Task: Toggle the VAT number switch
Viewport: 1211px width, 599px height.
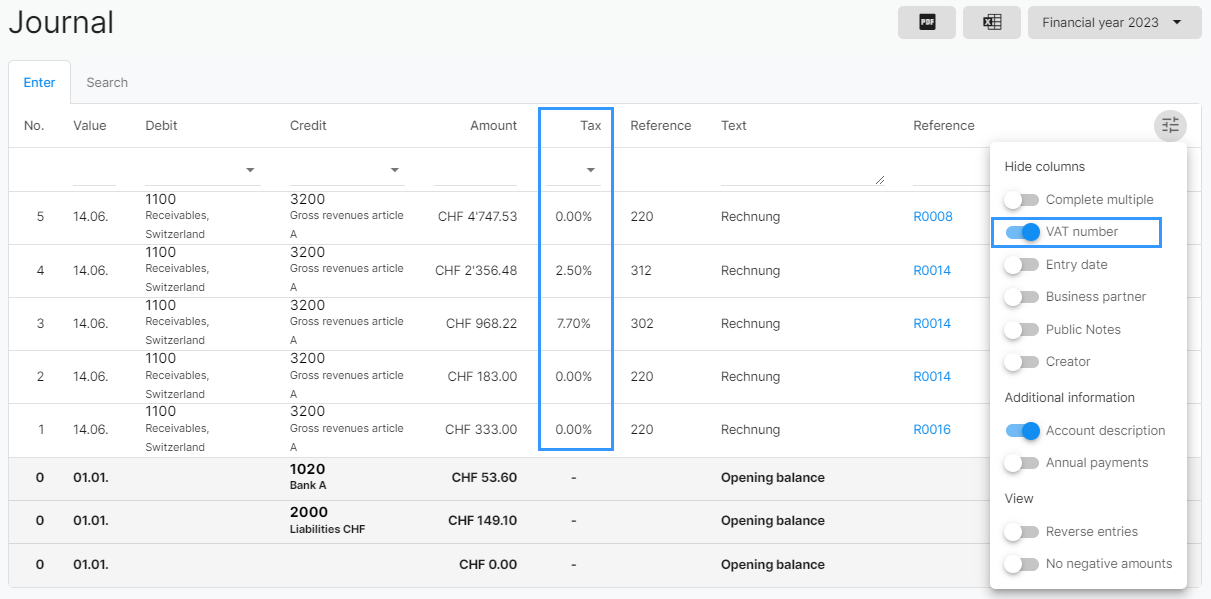Action: (x=1022, y=232)
